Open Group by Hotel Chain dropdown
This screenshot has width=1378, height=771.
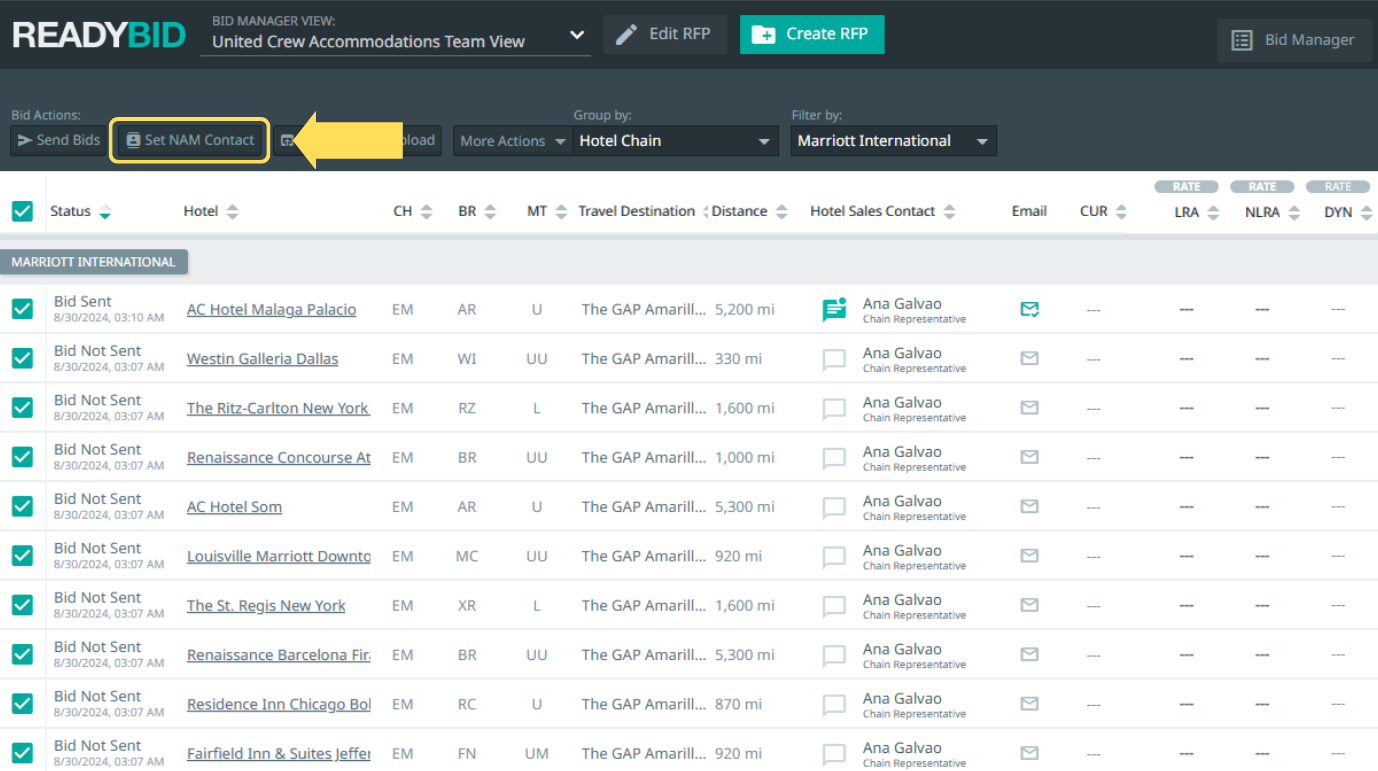[x=676, y=141]
